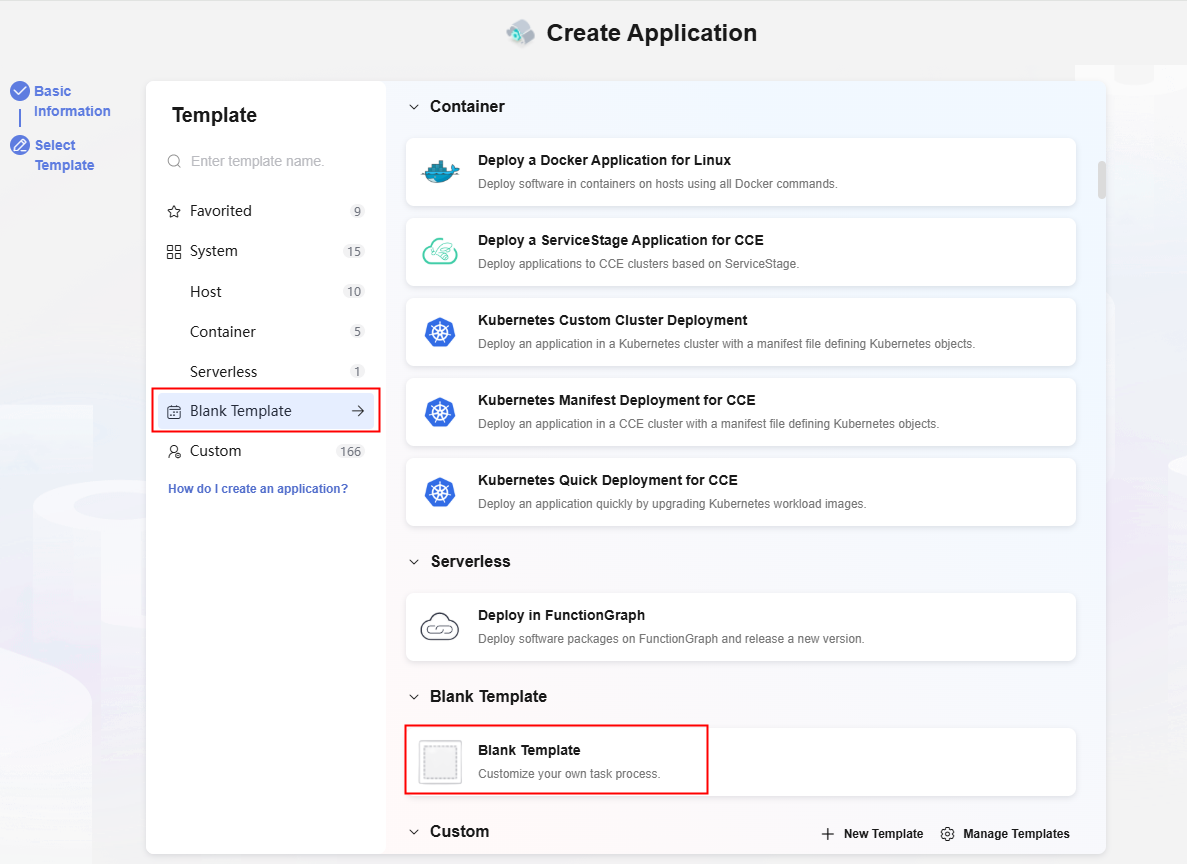Screen dimensions: 1187x864
Task: Click the search magnifier icon
Action: coord(174,161)
